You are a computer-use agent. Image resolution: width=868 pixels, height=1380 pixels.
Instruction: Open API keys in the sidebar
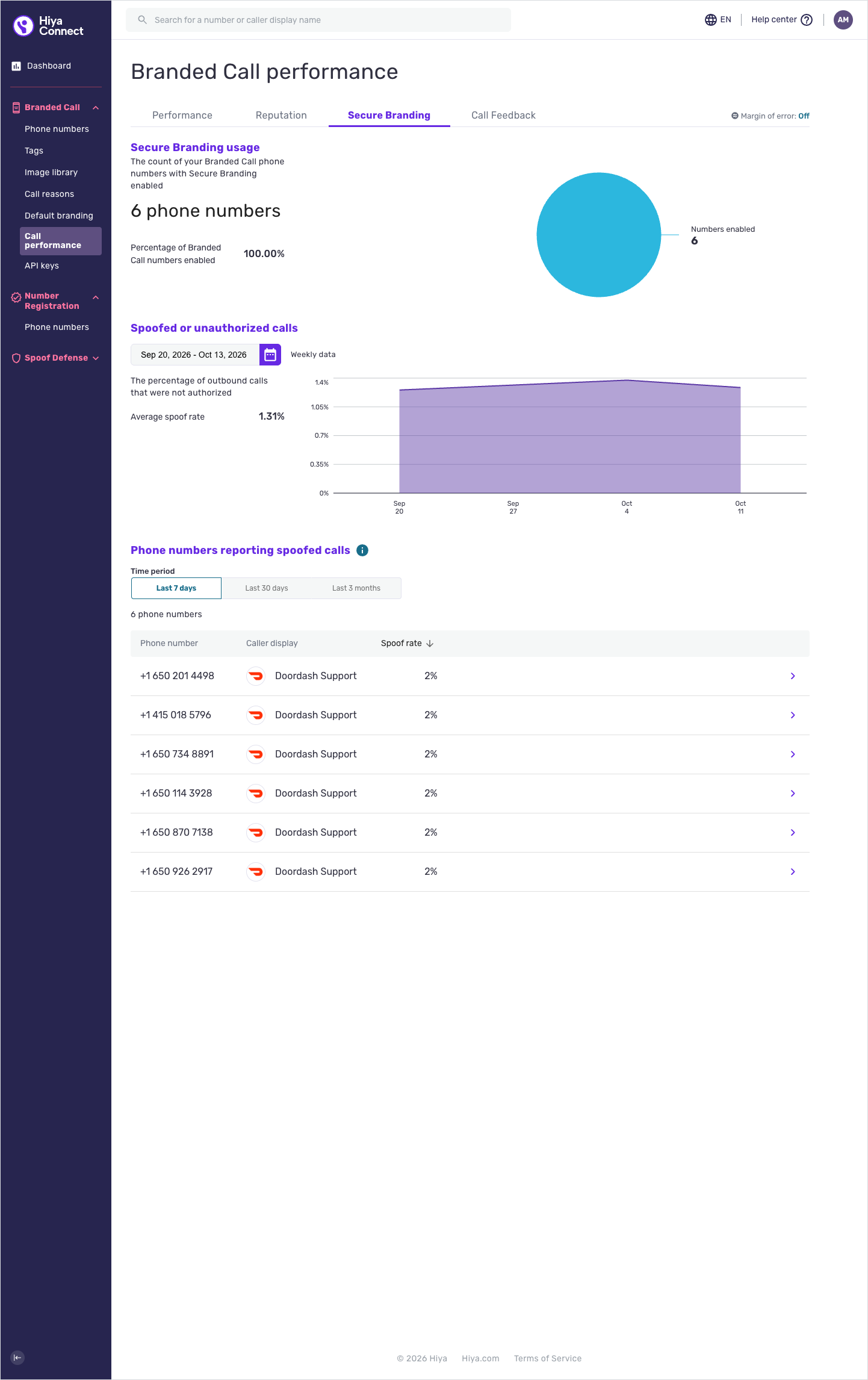click(x=42, y=266)
